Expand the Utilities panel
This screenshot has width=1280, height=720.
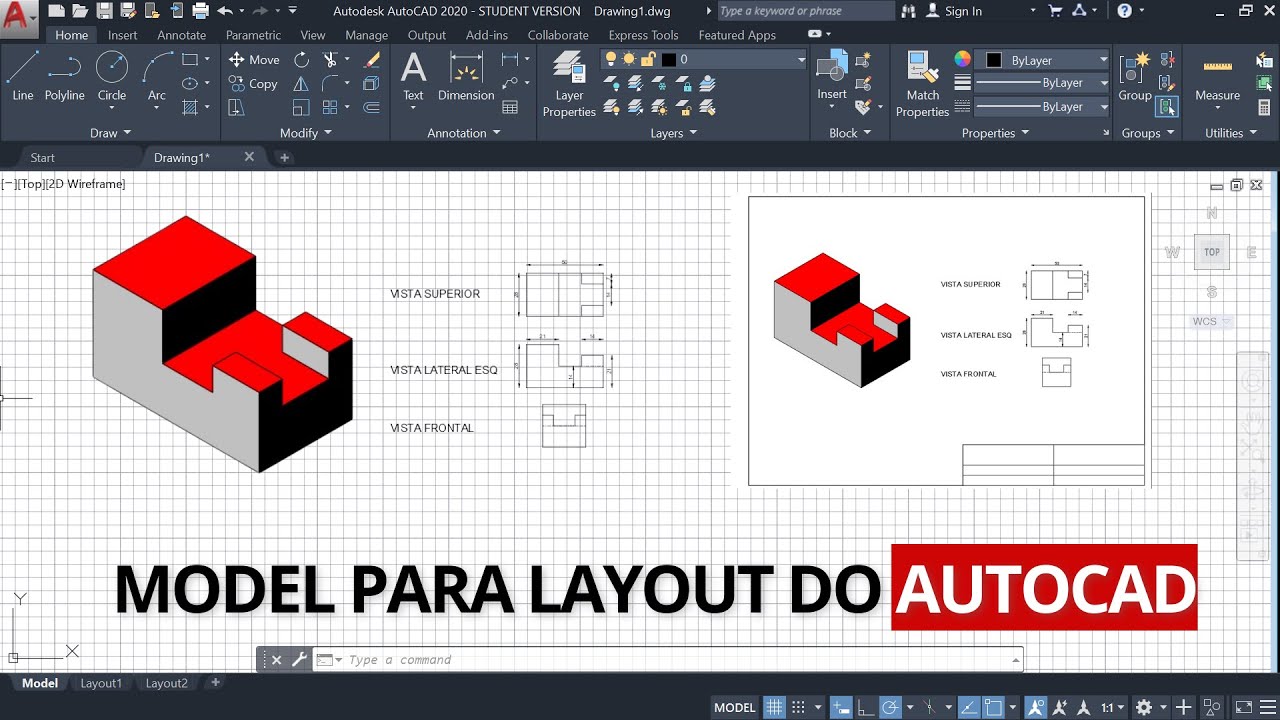click(x=1231, y=133)
